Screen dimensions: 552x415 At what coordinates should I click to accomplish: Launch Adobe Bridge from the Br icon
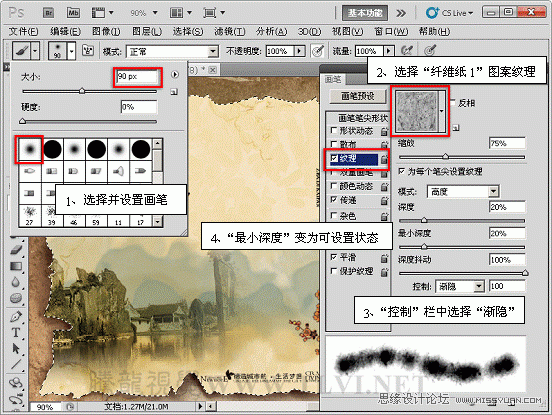49,13
